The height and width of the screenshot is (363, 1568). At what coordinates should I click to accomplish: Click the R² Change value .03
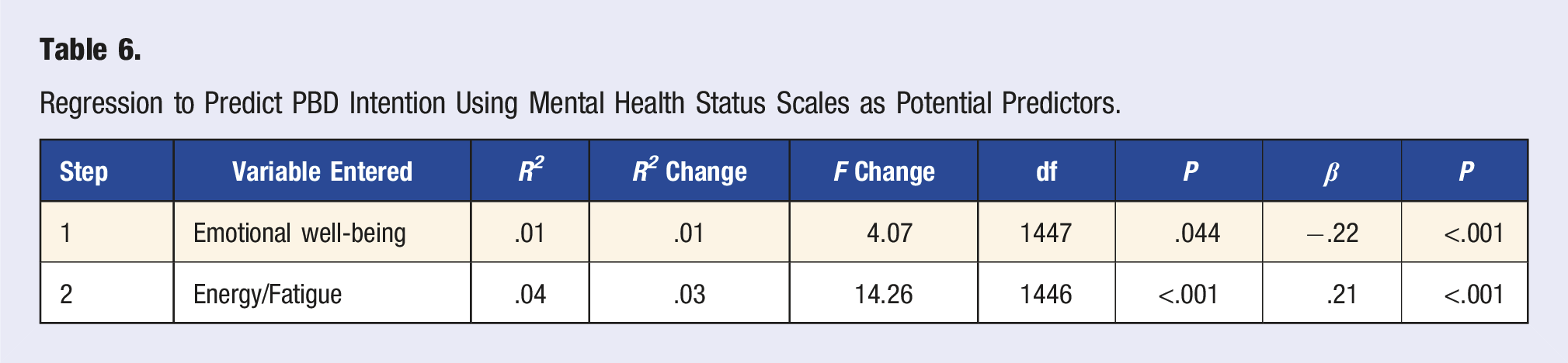(690, 294)
